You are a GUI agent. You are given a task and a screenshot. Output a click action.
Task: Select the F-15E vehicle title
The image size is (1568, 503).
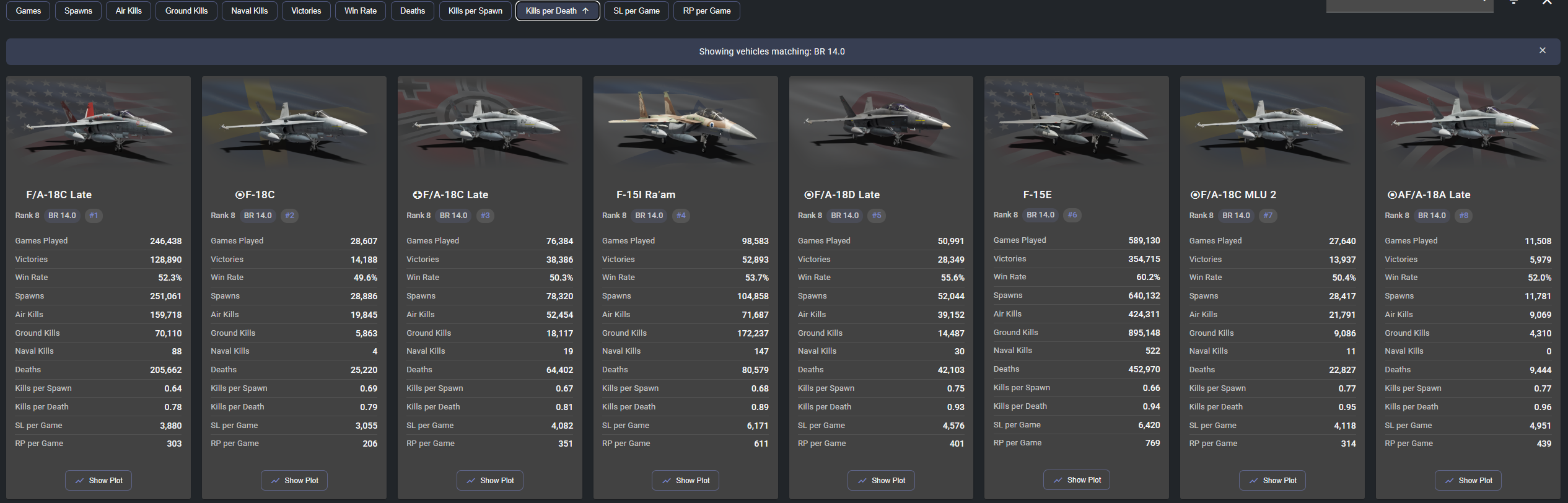coord(1037,195)
